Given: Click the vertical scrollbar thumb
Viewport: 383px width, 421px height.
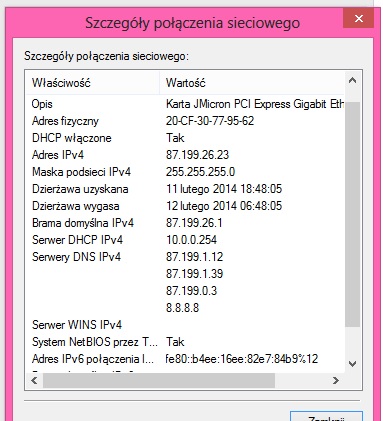Looking at the screenshot, I should [x=352, y=214].
